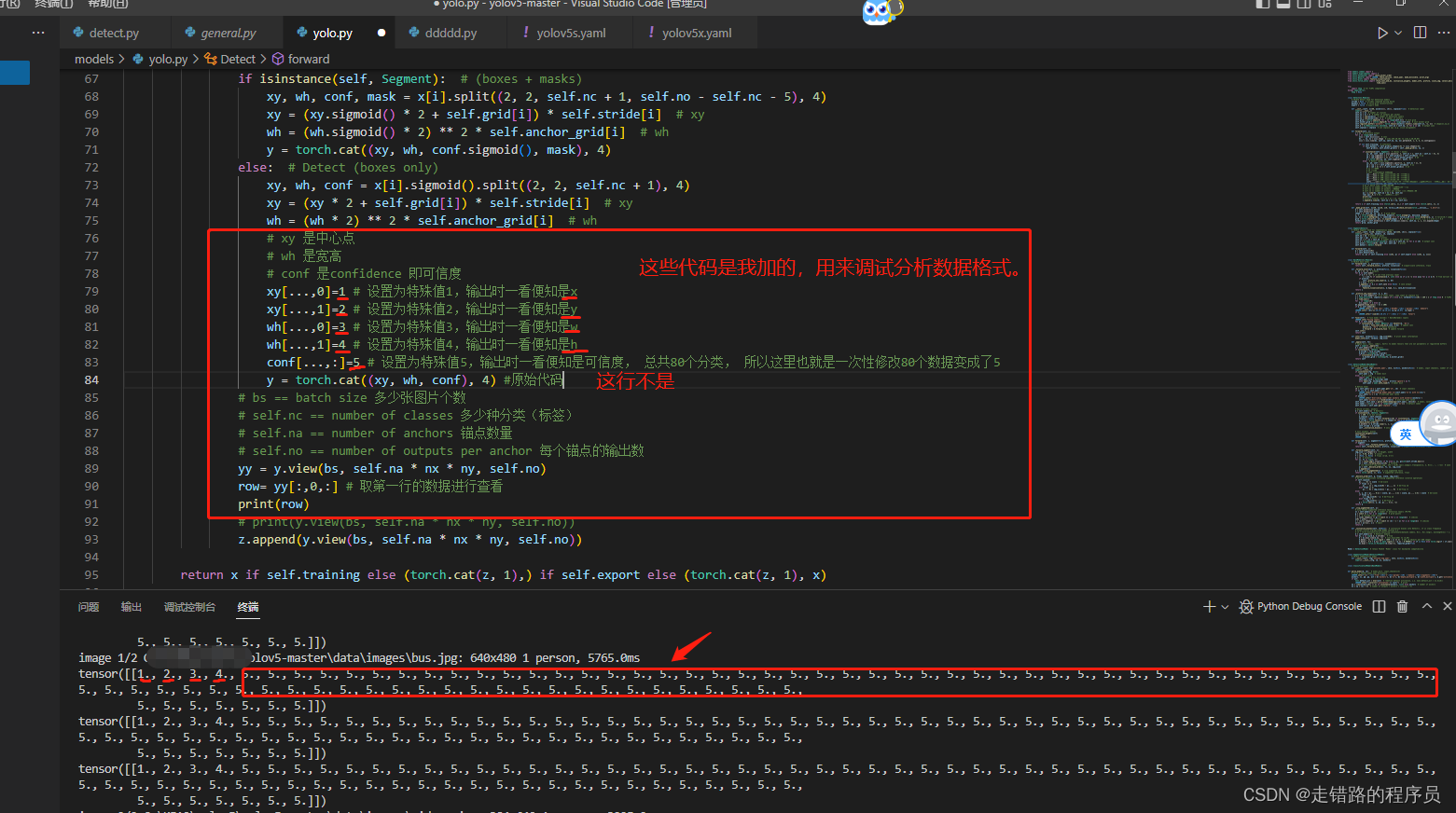This screenshot has height=813, width=1456.
Task: Click the highlighted activity bar item
Action: pos(15,73)
